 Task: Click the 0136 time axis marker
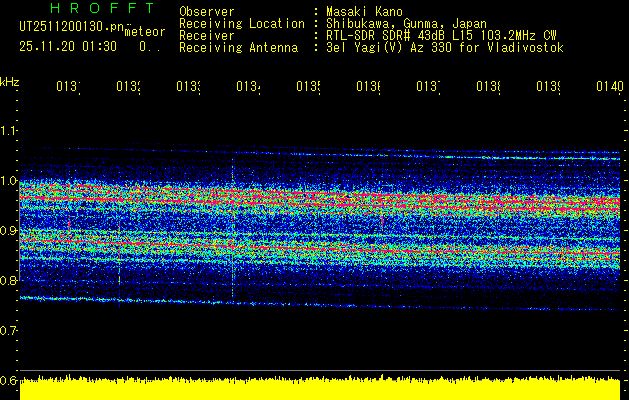369,87
